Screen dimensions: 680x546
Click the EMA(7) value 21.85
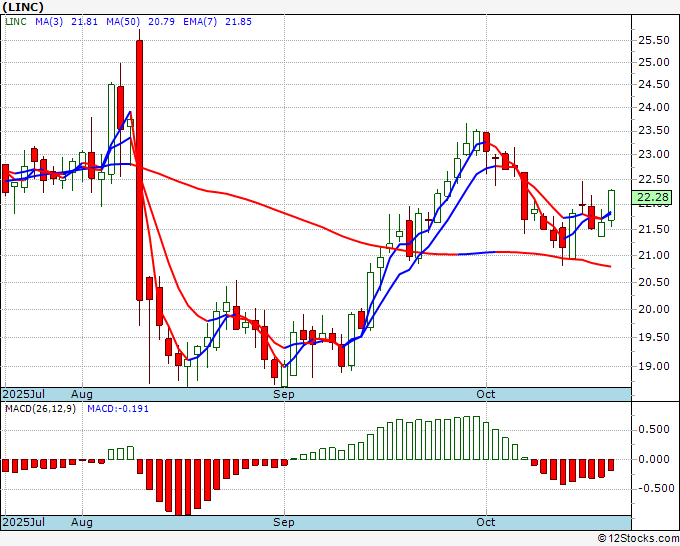[x=238, y=21]
